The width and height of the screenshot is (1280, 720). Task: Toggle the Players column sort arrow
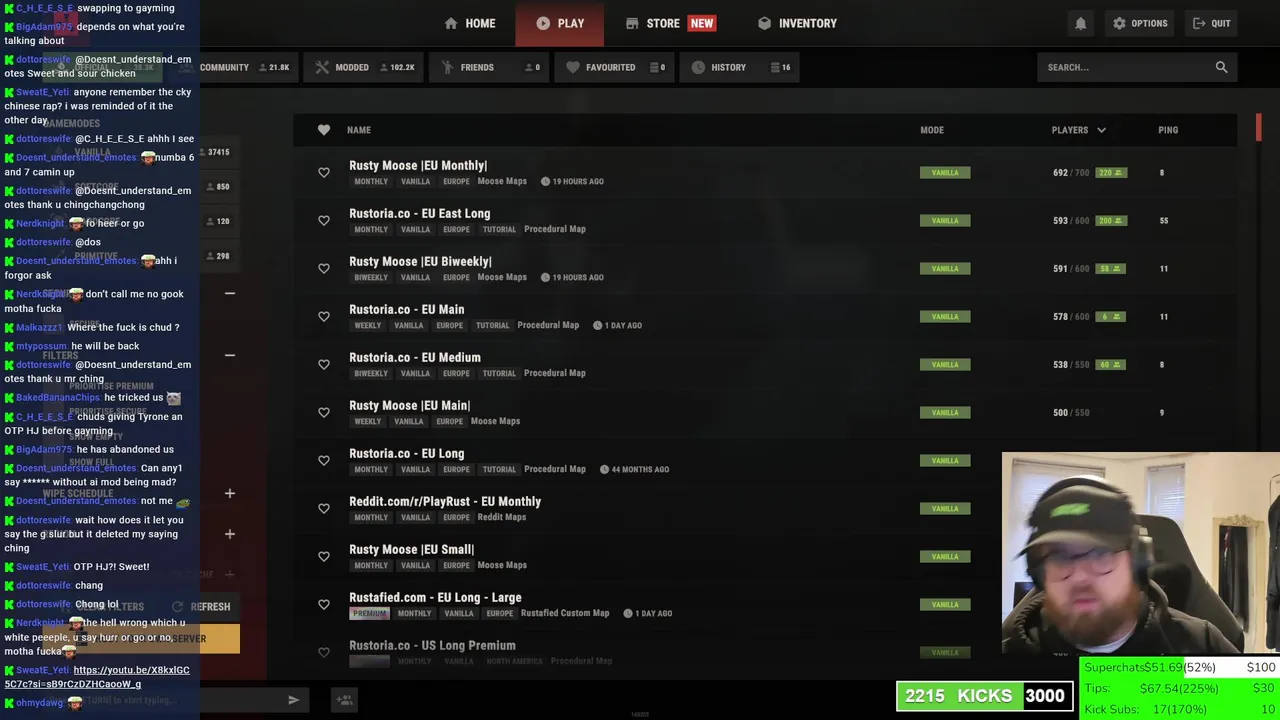click(x=1101, y=130)
